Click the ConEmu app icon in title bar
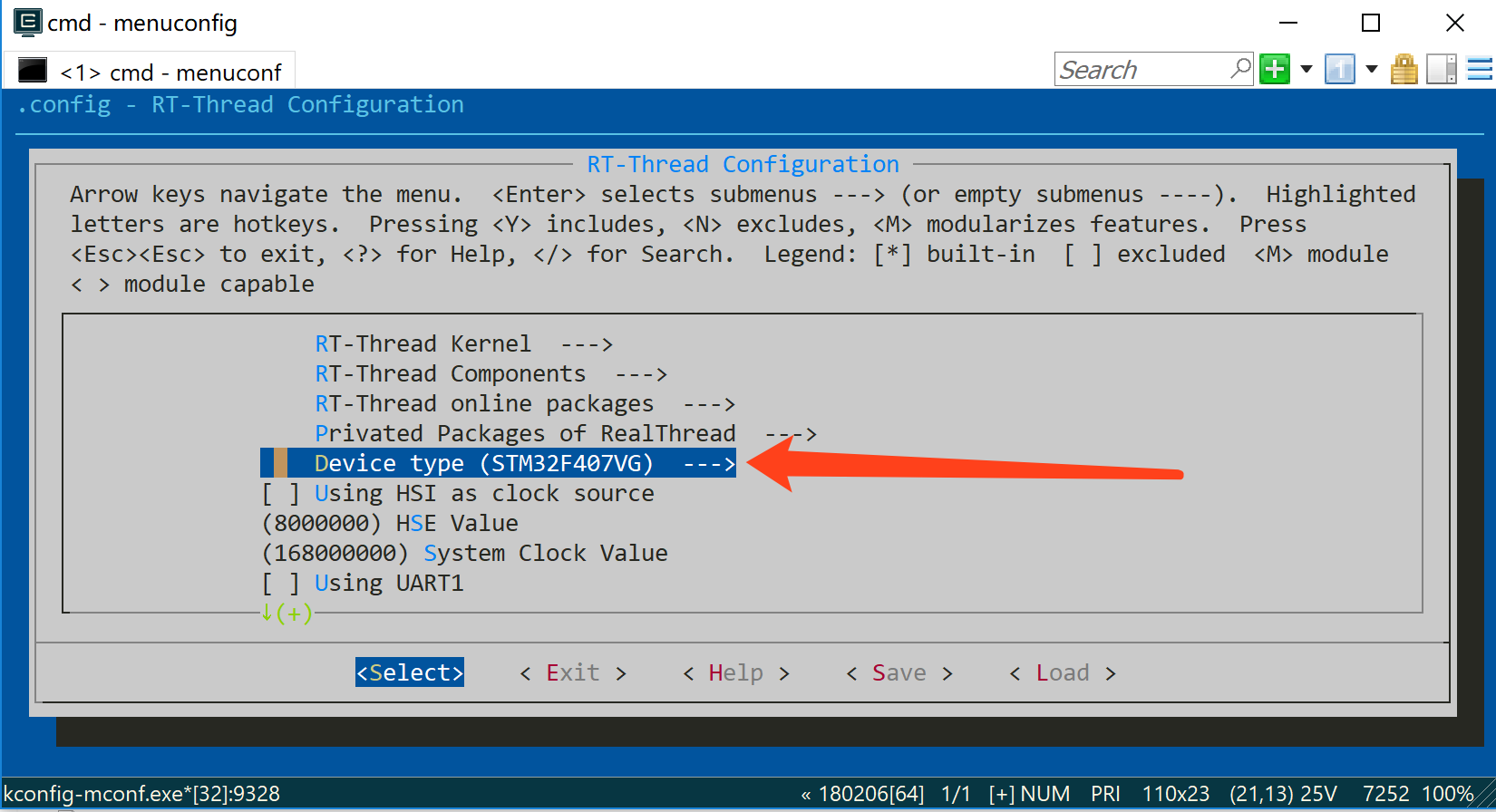The width and height of the screenshot is (1496, 812). coord(27,23)
